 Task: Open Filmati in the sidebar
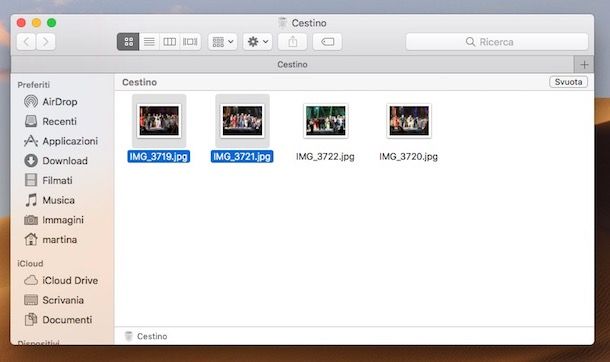(x=48, y=180)
